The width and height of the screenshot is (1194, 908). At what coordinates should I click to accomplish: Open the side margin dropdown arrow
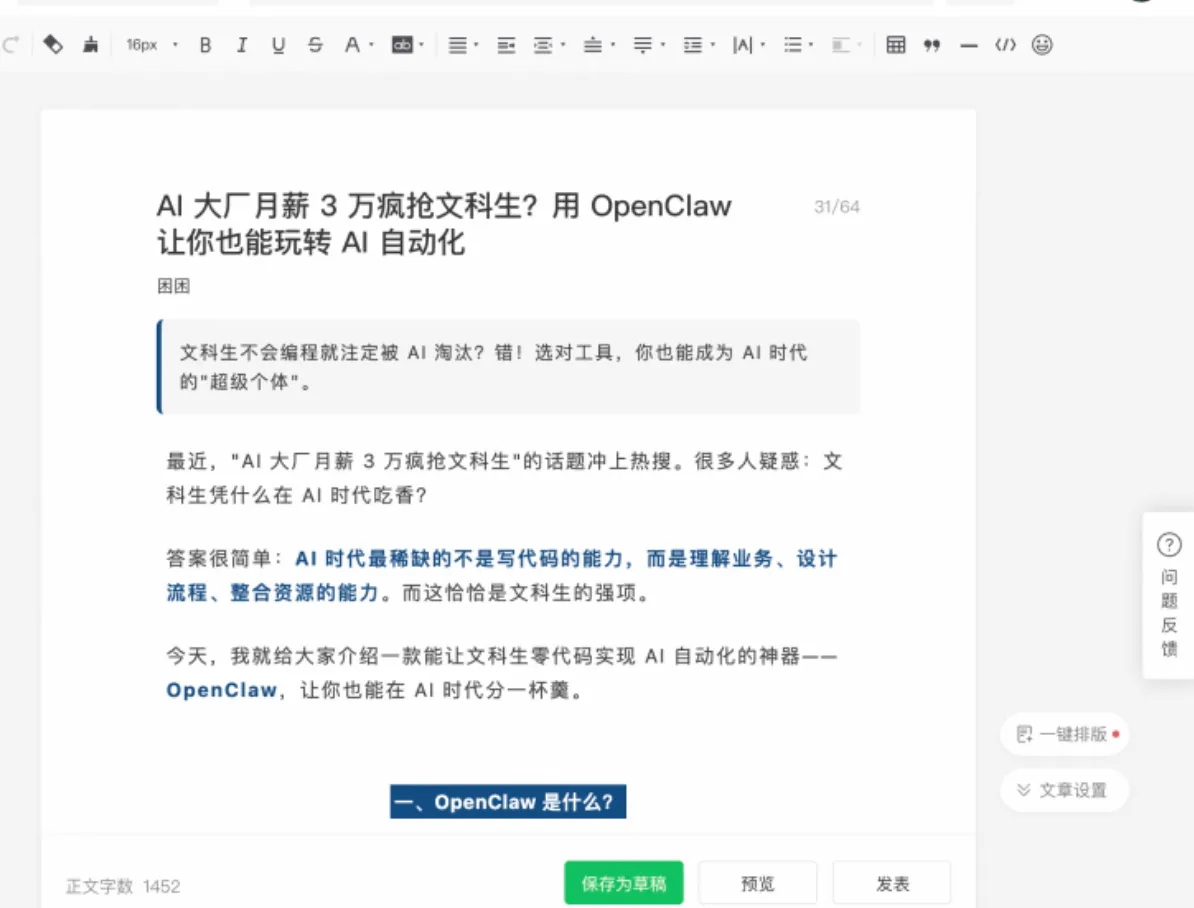coord(563,45)
